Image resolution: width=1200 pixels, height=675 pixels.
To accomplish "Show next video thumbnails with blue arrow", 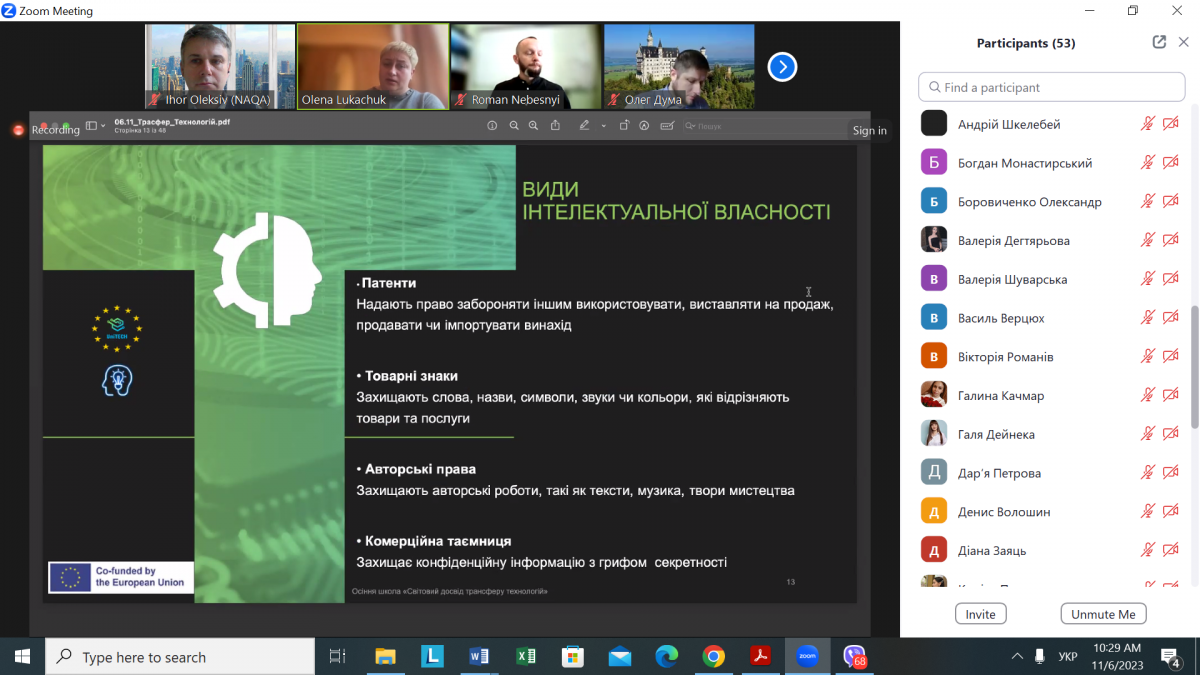I will (782, 67).
